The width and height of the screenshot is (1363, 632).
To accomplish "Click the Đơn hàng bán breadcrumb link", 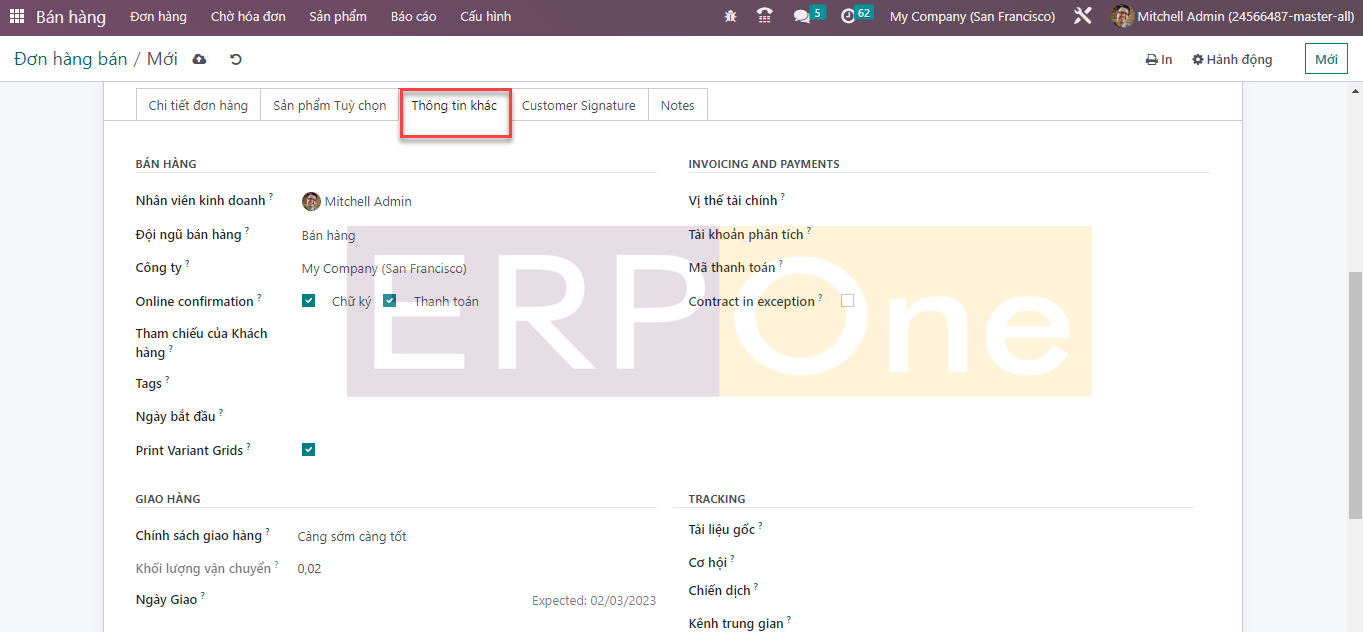I will point(71,59).
